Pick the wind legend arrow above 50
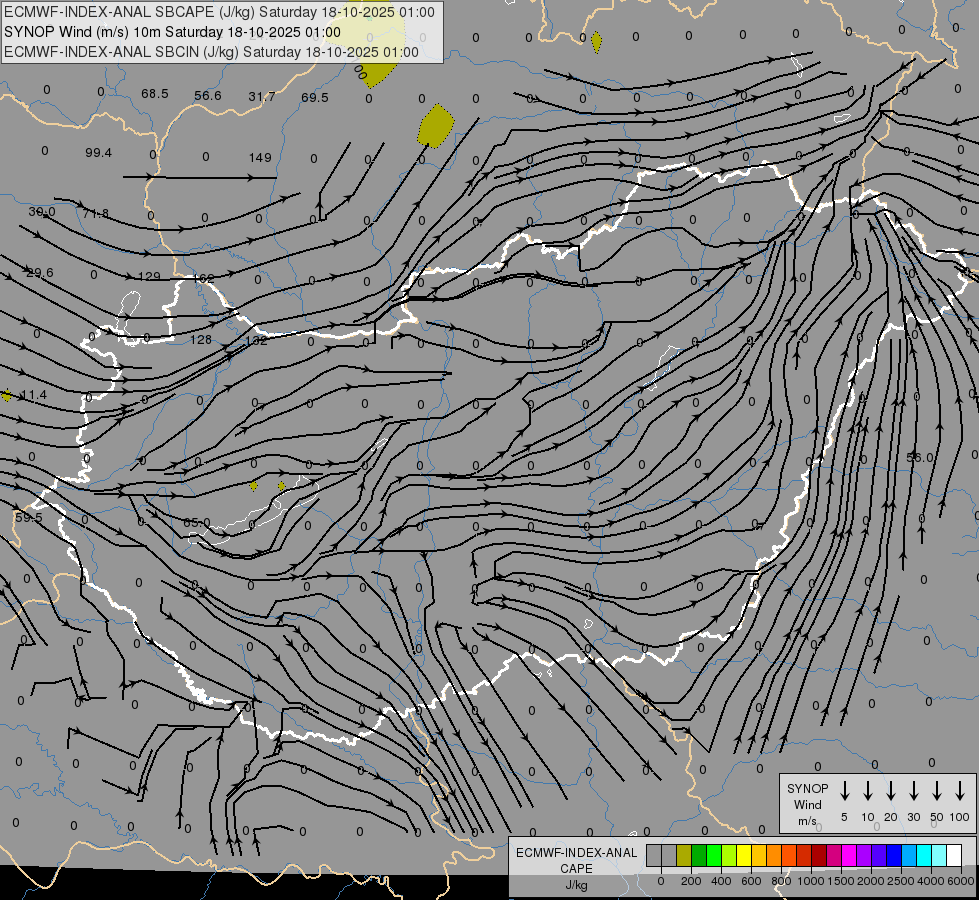The width and height of the screenshot is (979, 900). tap(937, 790)
